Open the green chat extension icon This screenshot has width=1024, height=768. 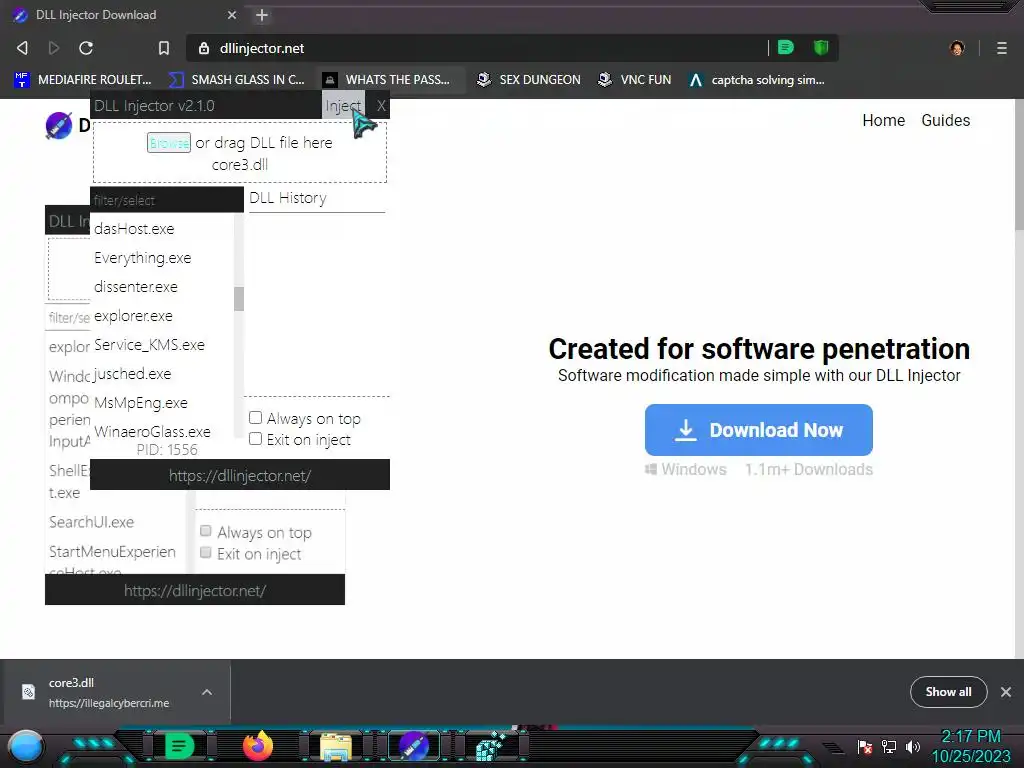(x=786, y=48)
